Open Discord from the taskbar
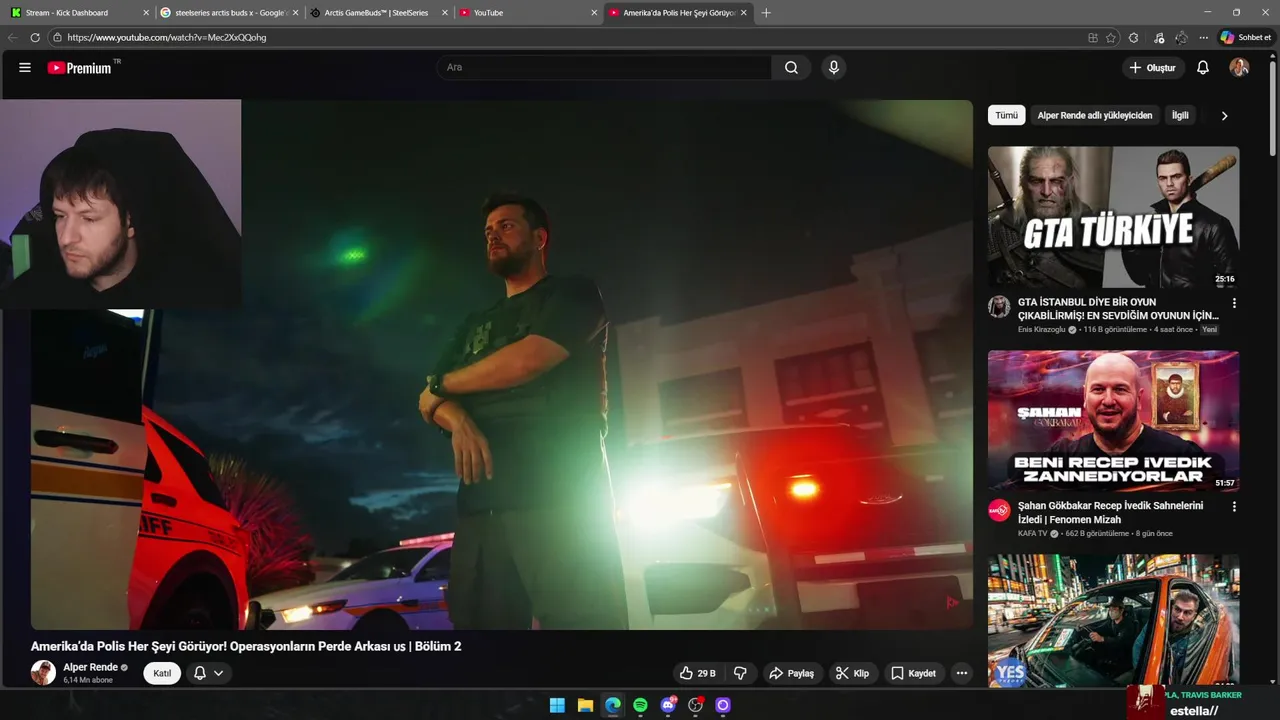1280x720 pixels. pos(668,705)
